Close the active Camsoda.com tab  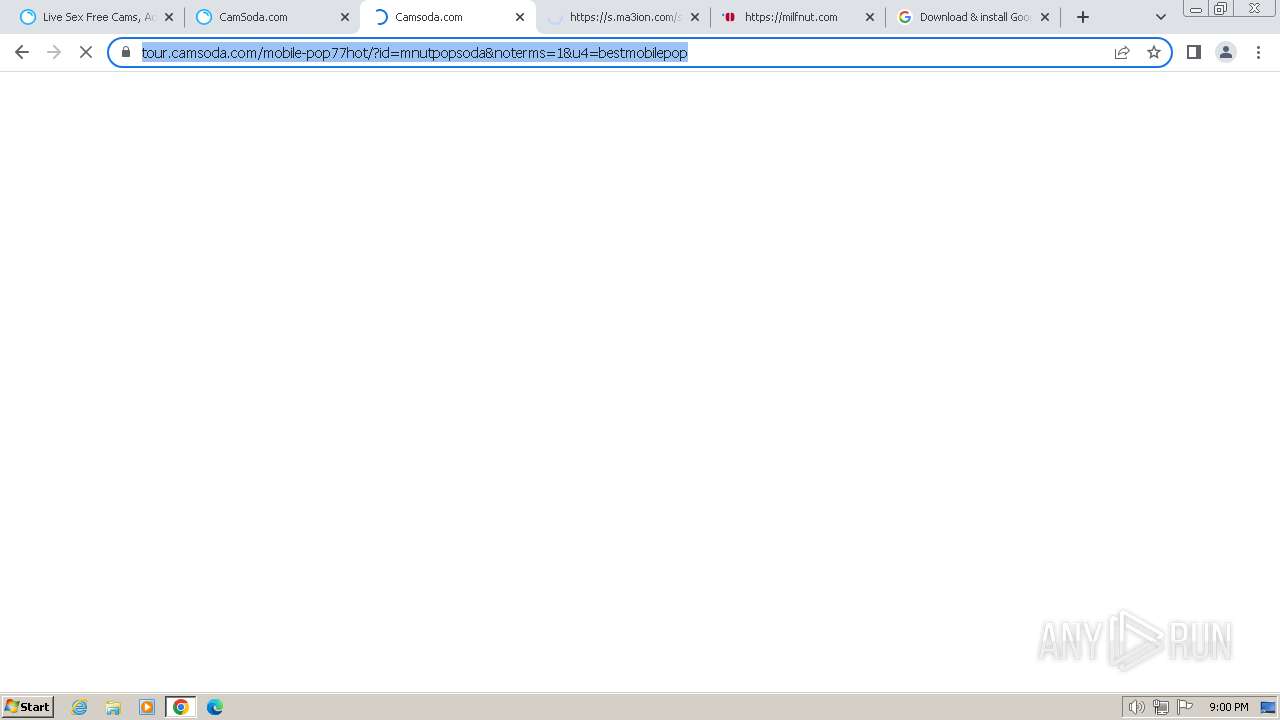520,17
